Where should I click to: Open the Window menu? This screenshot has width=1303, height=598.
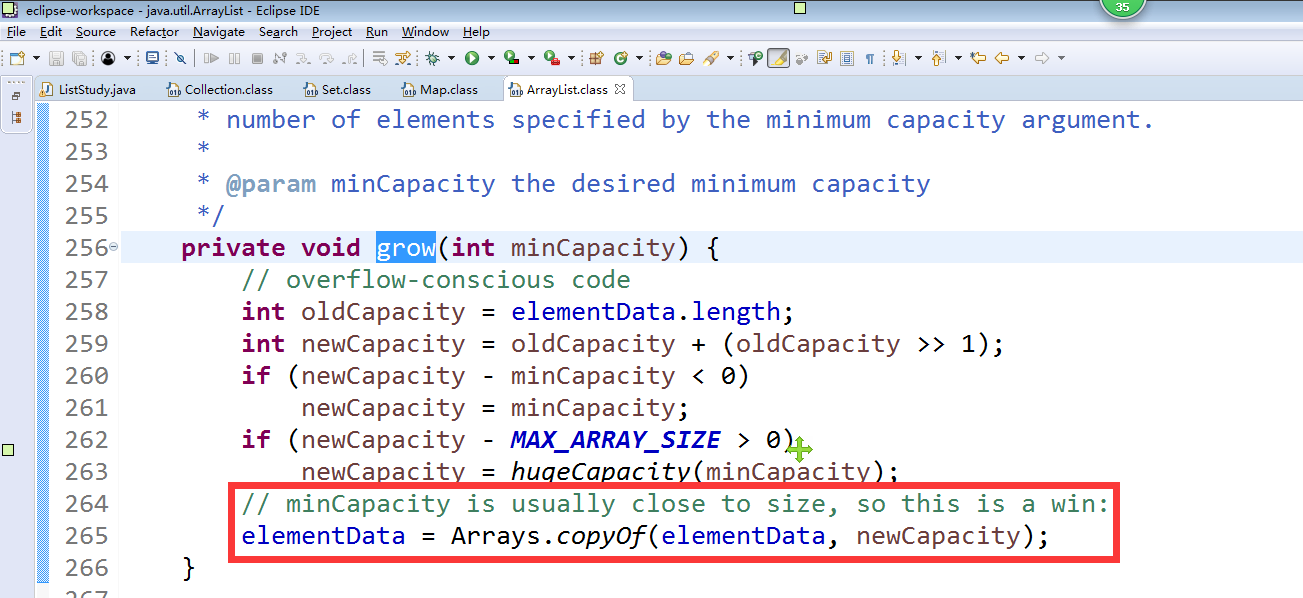pos(426,32)
